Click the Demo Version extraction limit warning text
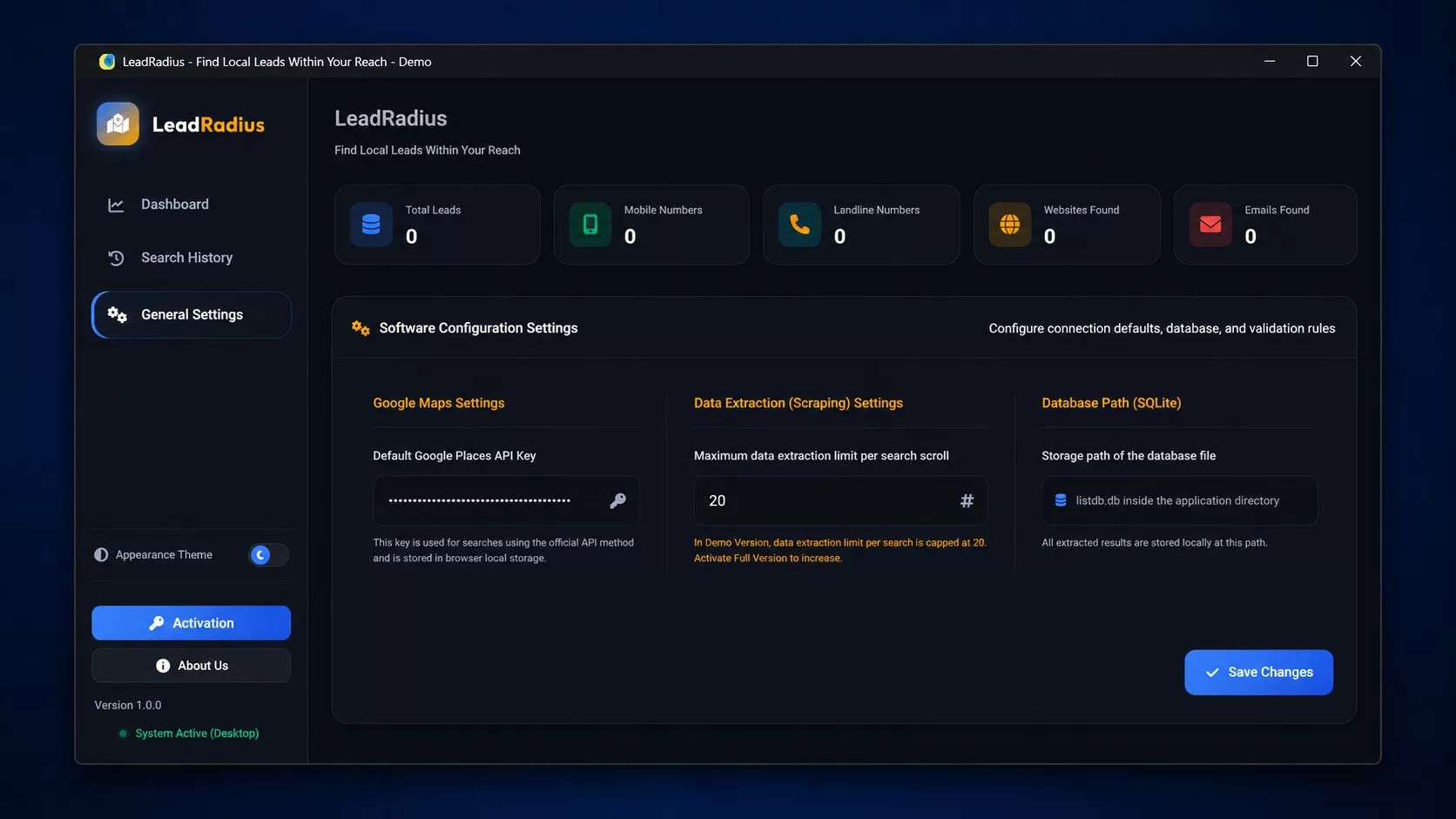Screen dimensions: 1456x819 pos(840,550)
